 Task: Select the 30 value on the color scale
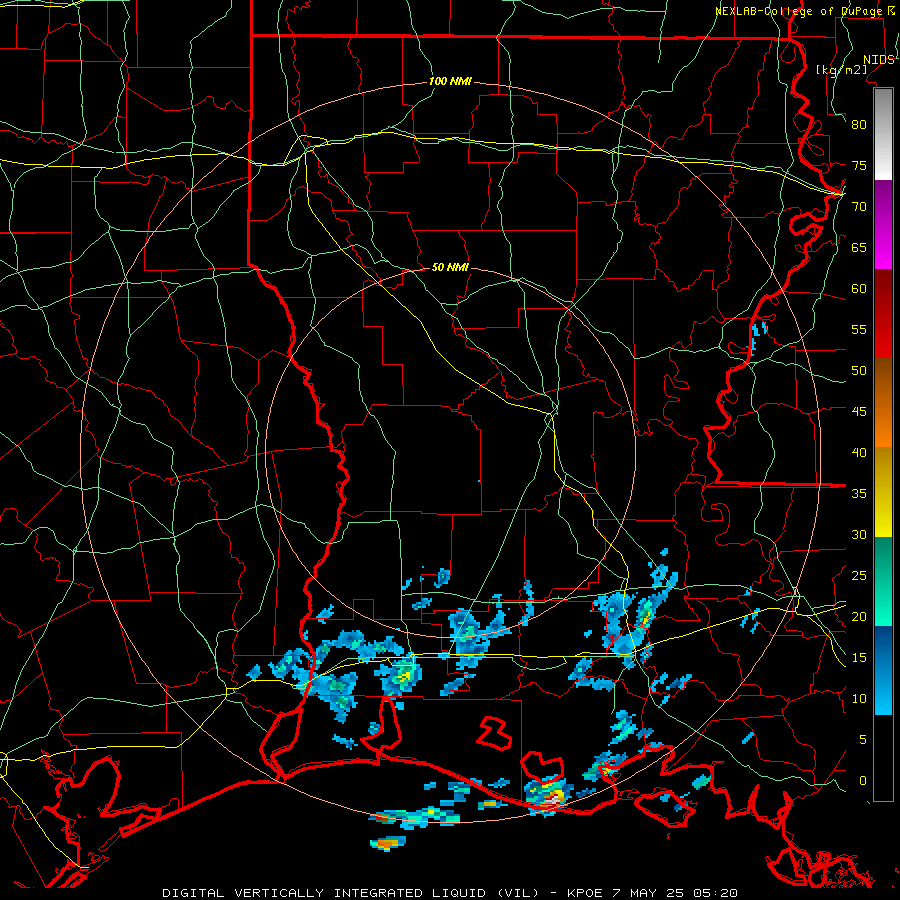point(859,534)
